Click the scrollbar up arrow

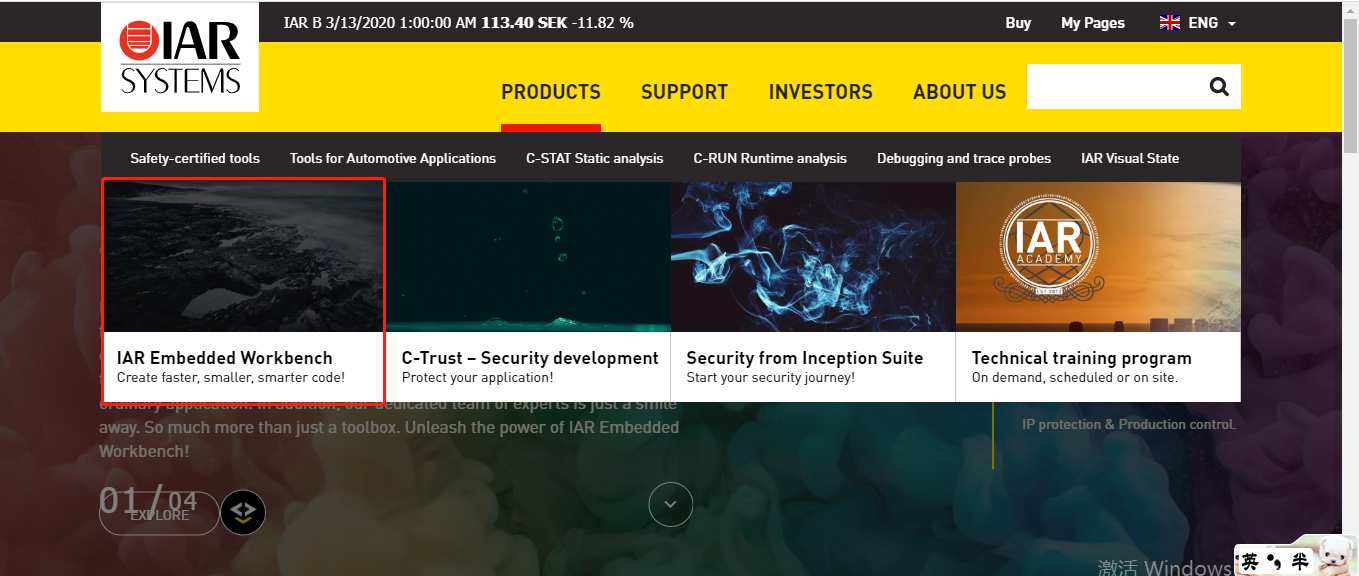point(1350,8)
